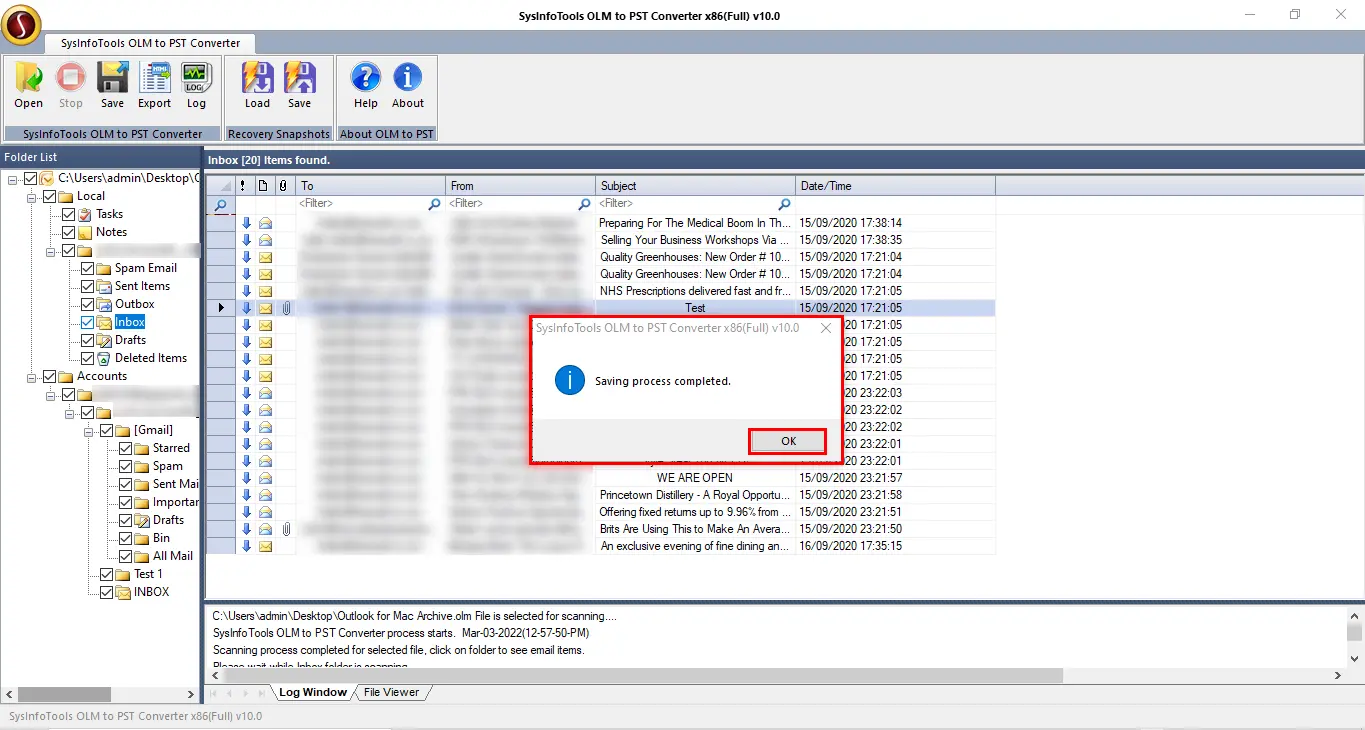Select the SysInfoTools OLM to PST Converter ribbon tab

pyautogui.click(x=150, y=43)
